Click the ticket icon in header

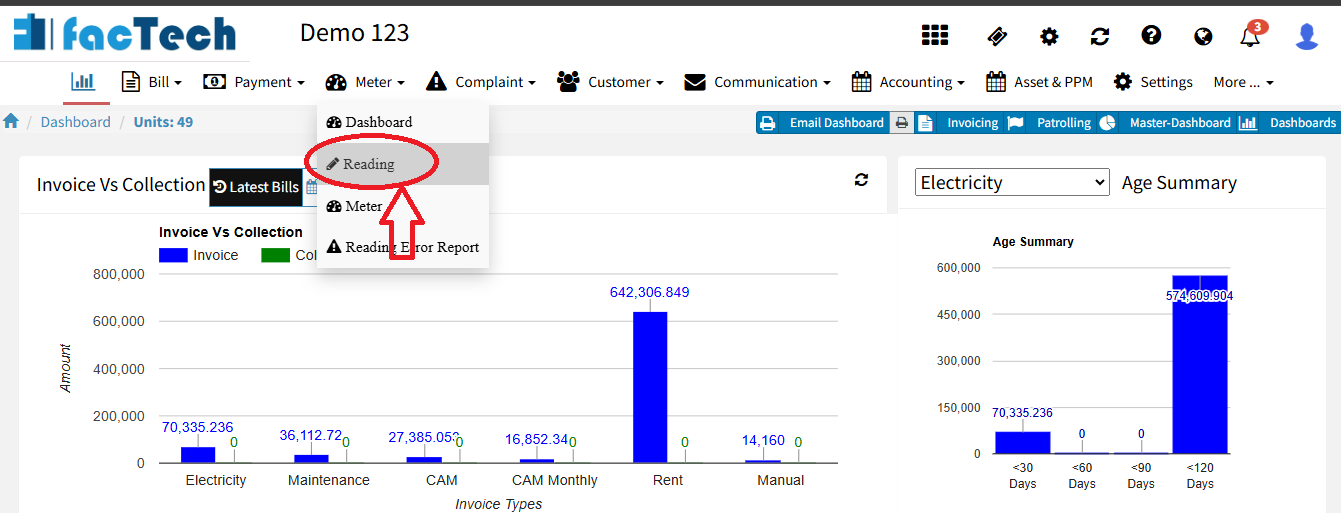click(997, 36)
